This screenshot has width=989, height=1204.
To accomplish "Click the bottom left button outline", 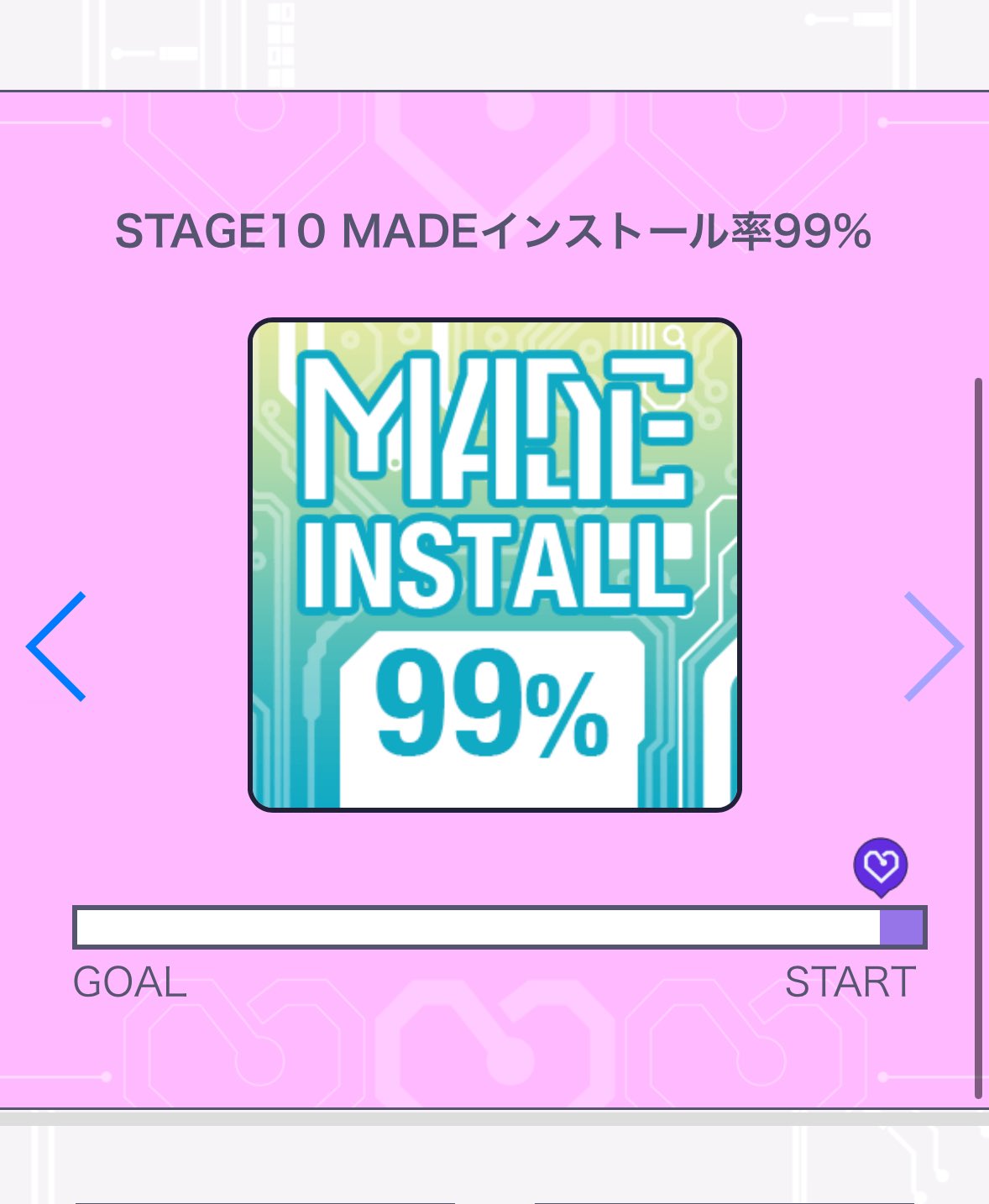I will [264, 1201].
